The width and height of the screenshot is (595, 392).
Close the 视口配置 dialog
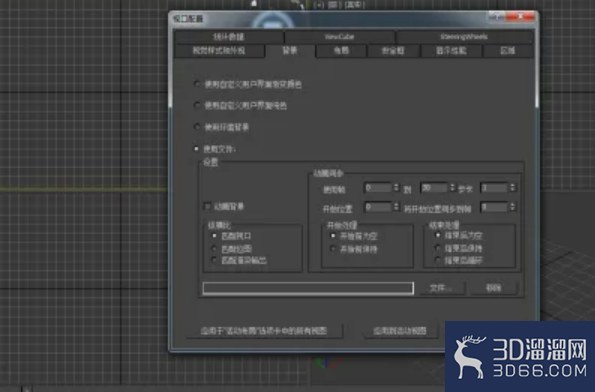(521, 16)
